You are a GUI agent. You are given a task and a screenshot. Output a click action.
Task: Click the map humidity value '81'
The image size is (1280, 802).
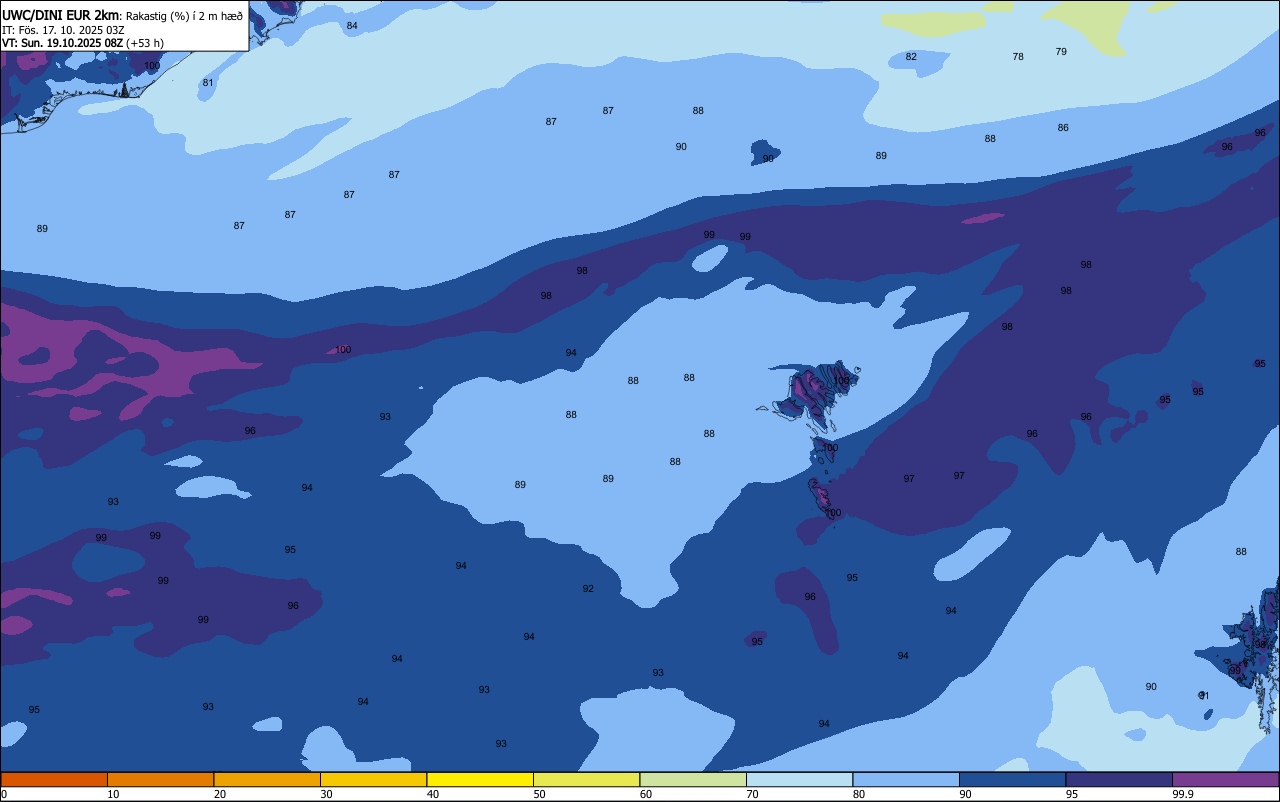[x=208, y=83]
